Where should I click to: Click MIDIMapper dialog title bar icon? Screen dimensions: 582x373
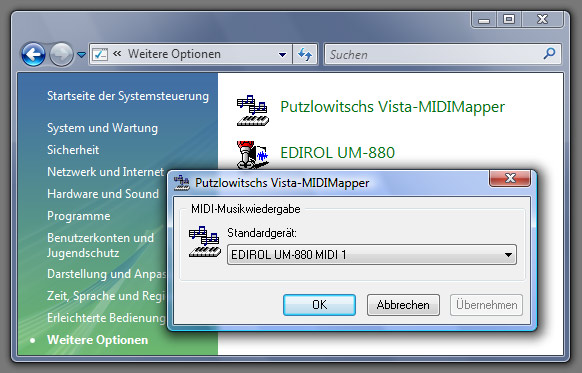pos(182,183)
